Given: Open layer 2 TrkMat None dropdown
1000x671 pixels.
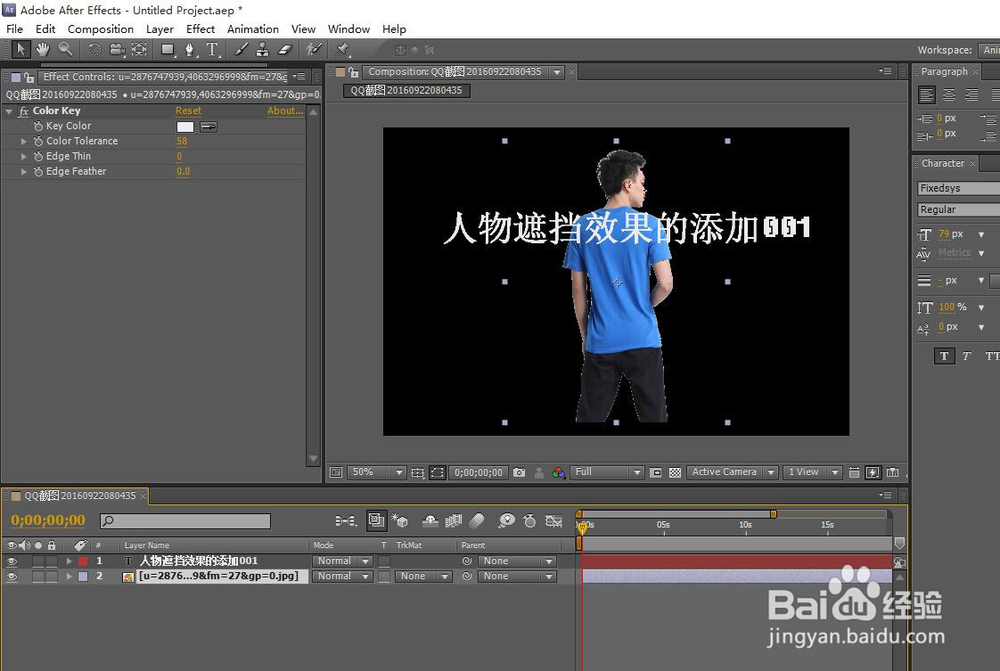Looking at the screenshot, I should pyautogui.click(x=423, y=577).
